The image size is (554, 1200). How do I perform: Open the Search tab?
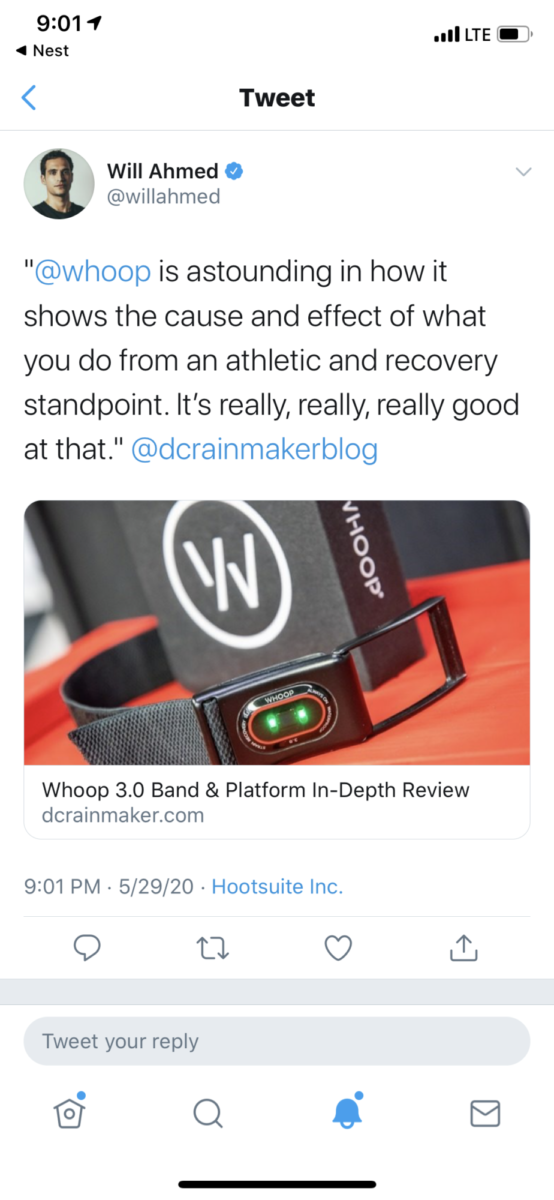coord(207,1113)
